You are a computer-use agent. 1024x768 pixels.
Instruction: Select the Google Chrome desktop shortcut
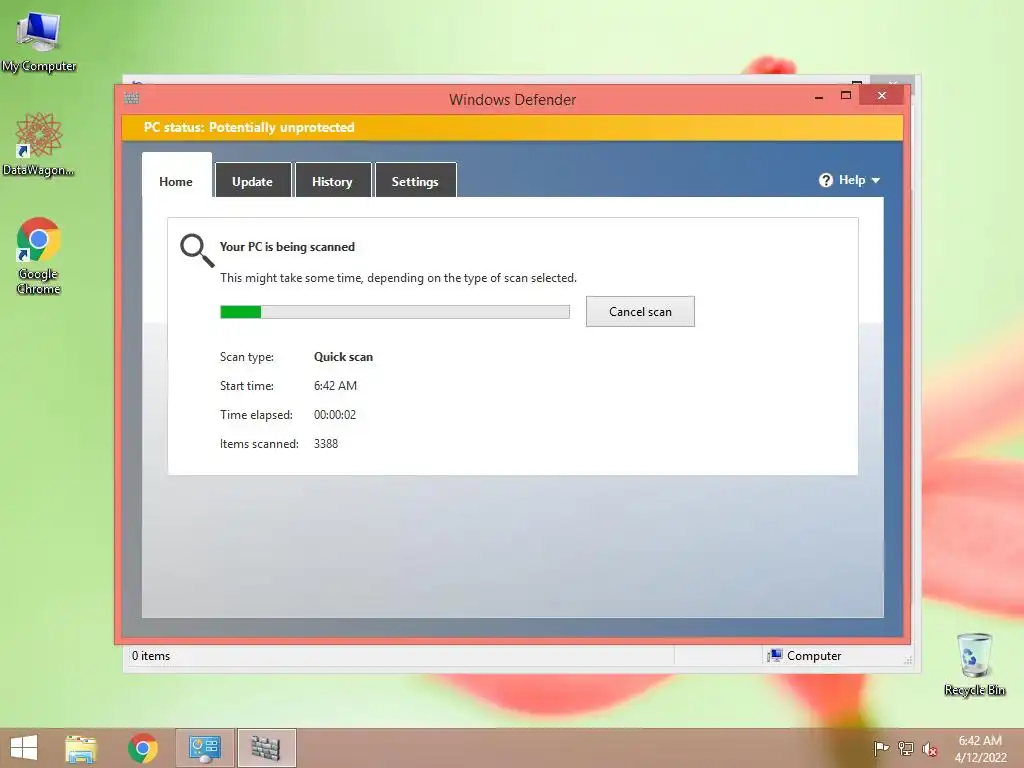click(x=38, y=255)
